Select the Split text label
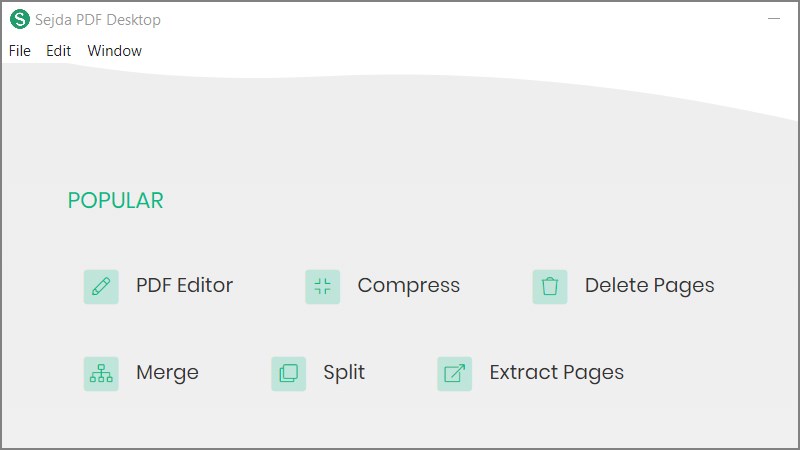Image resolution: width=800 pixels, height=450 pixels. click(343, 373)
